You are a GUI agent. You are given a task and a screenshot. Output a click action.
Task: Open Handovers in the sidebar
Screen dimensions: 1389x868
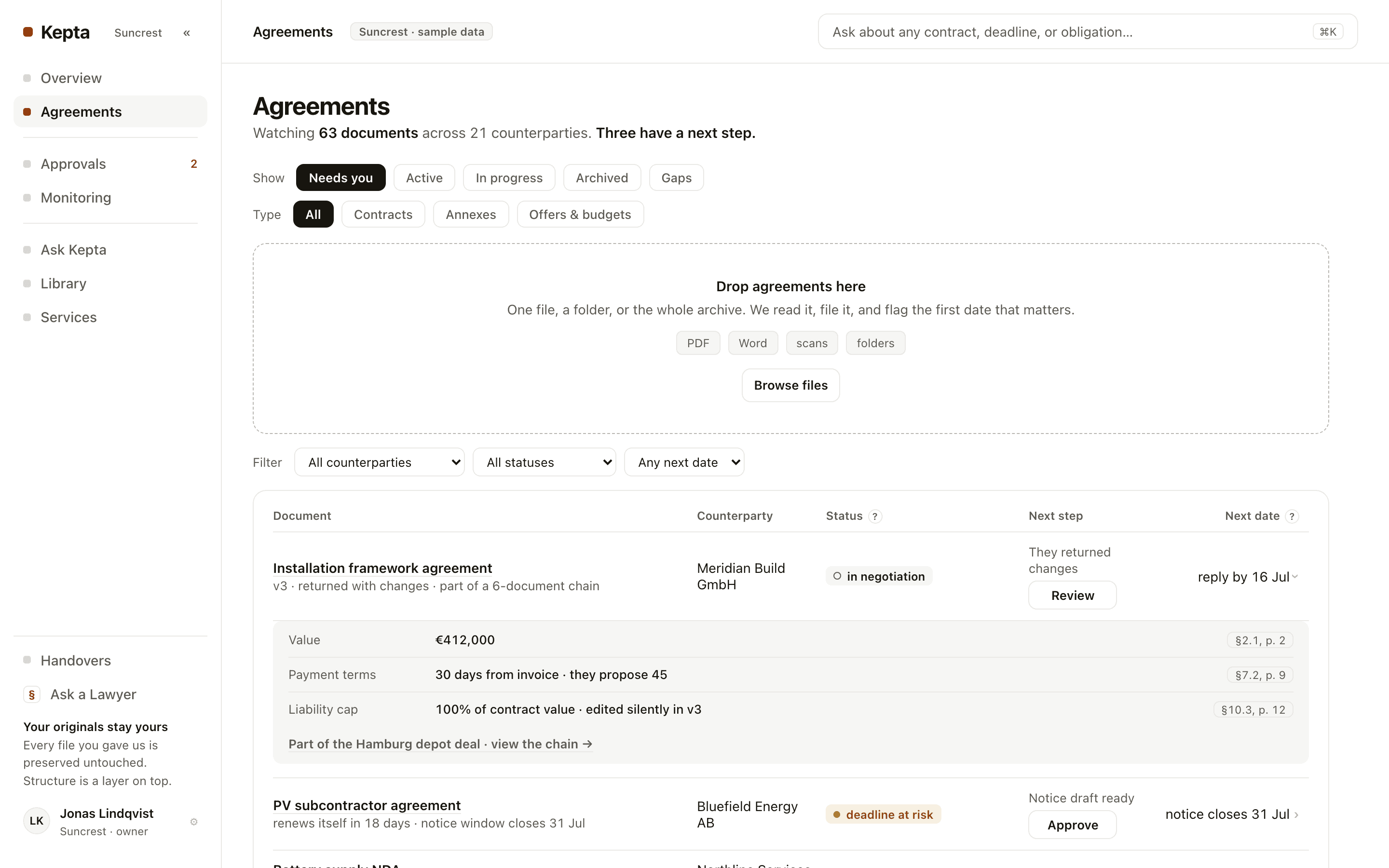tap(110, 661)
